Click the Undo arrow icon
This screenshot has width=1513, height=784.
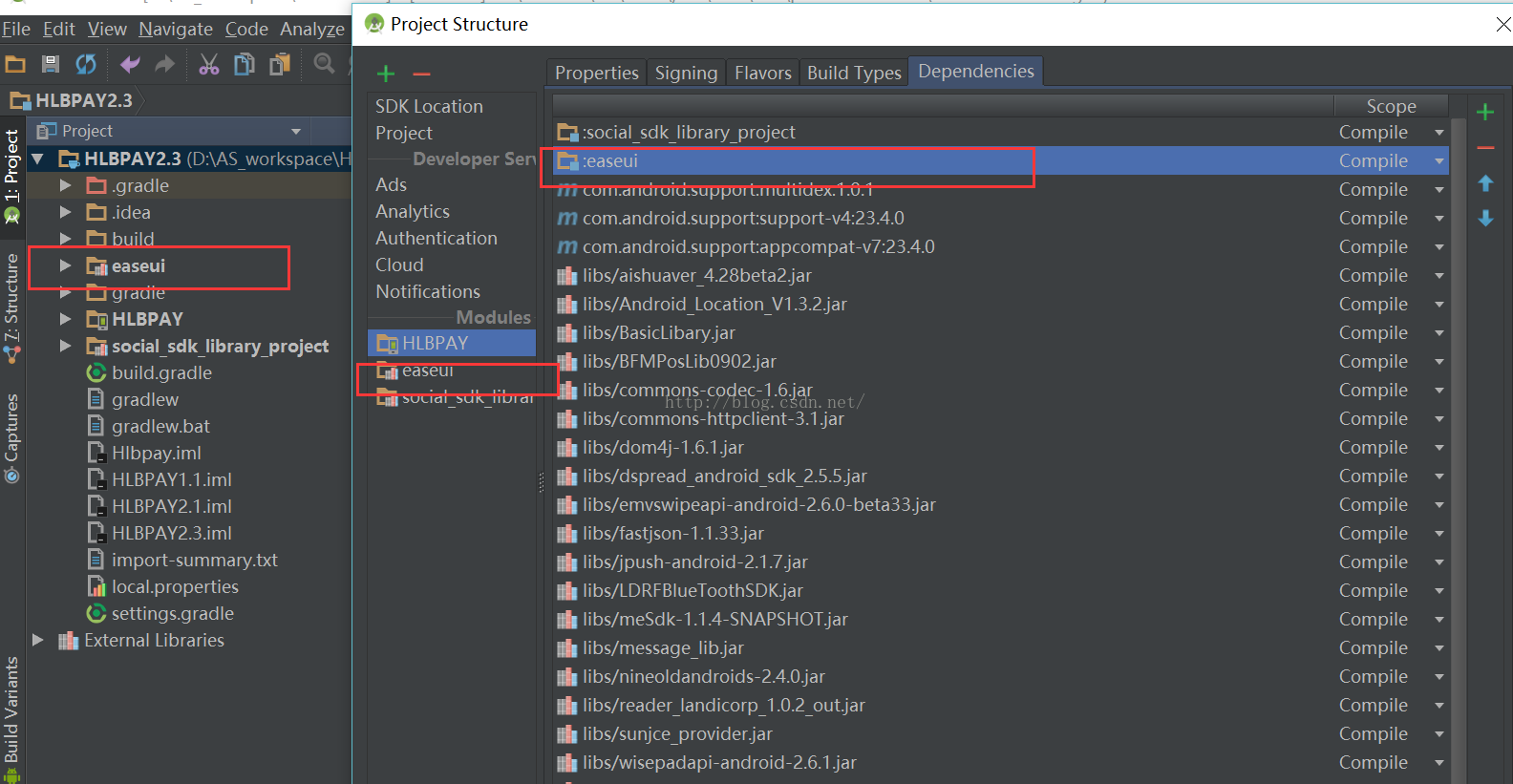click(x=130, y=64)
